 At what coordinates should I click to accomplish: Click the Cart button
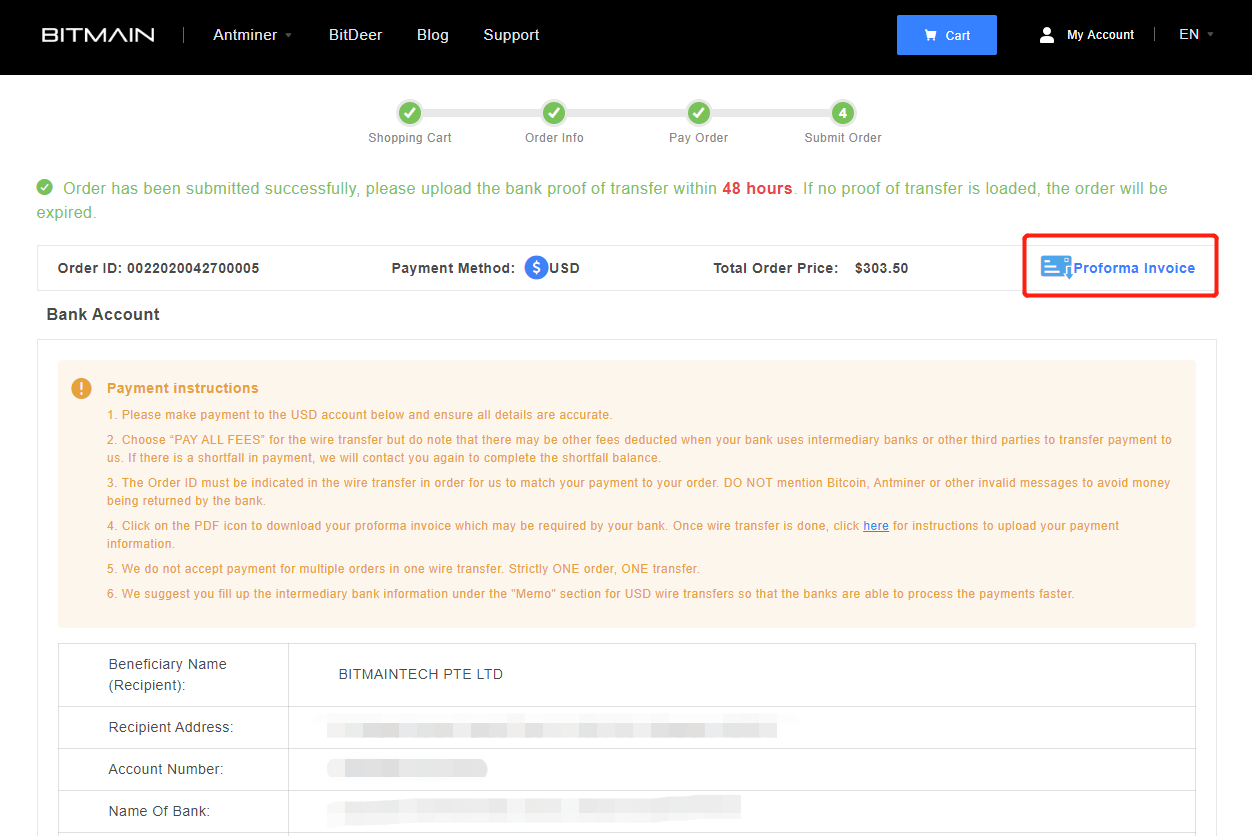click(947, 34)
